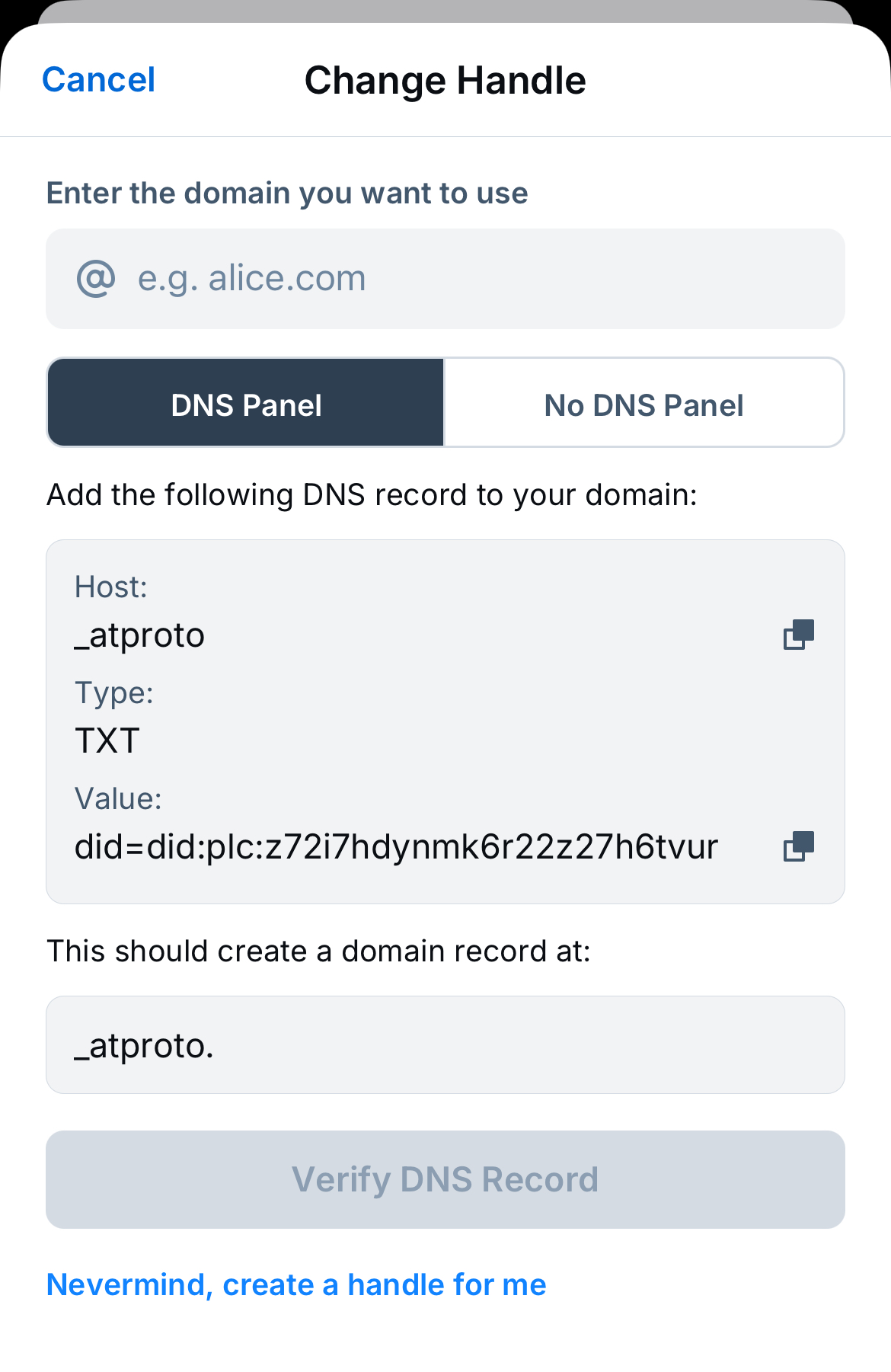Tap the duplicate-squares icon in the Value row
The image size is (891, 1372).
click(798, 846)
